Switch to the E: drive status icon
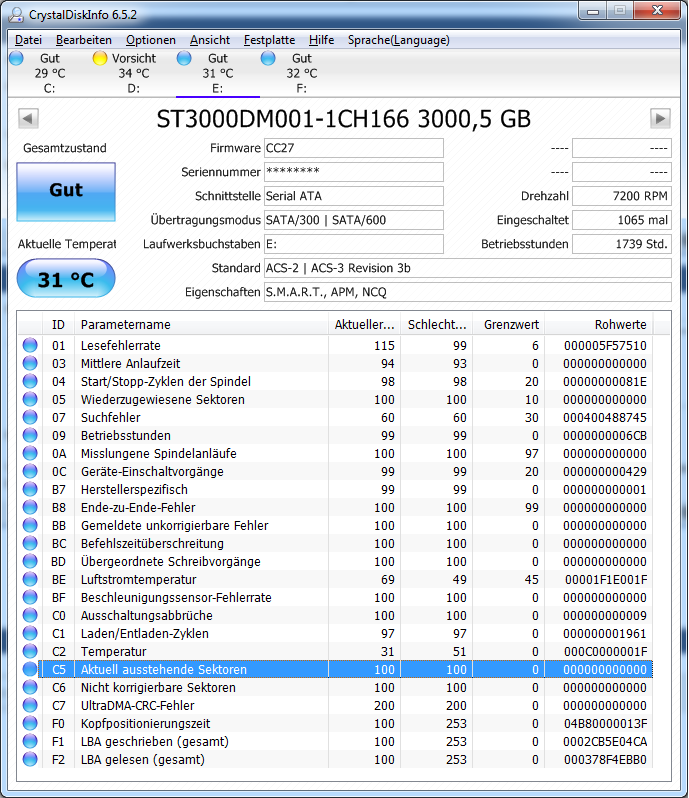This screenshot has height=798, width=689. point(184,59)
